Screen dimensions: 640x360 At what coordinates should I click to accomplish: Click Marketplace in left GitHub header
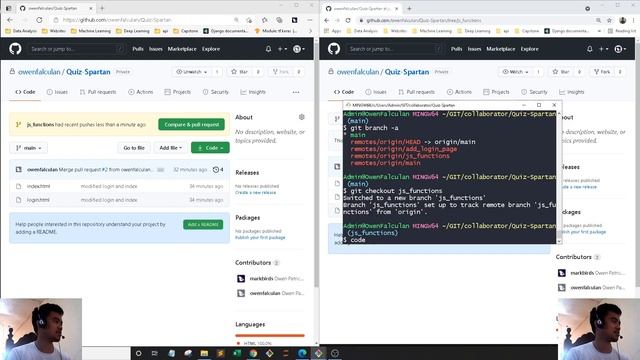(x=182, y=49)
